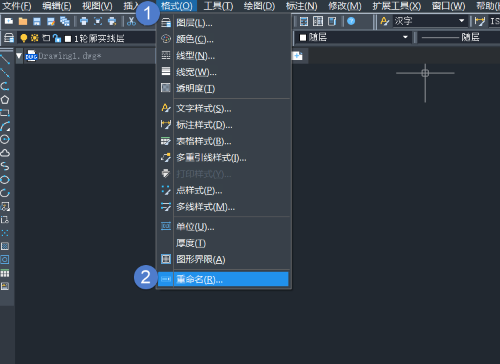This screenshot has height=364, width=500.
Task: Click the text style manager icon
Action: coord(384,21)
